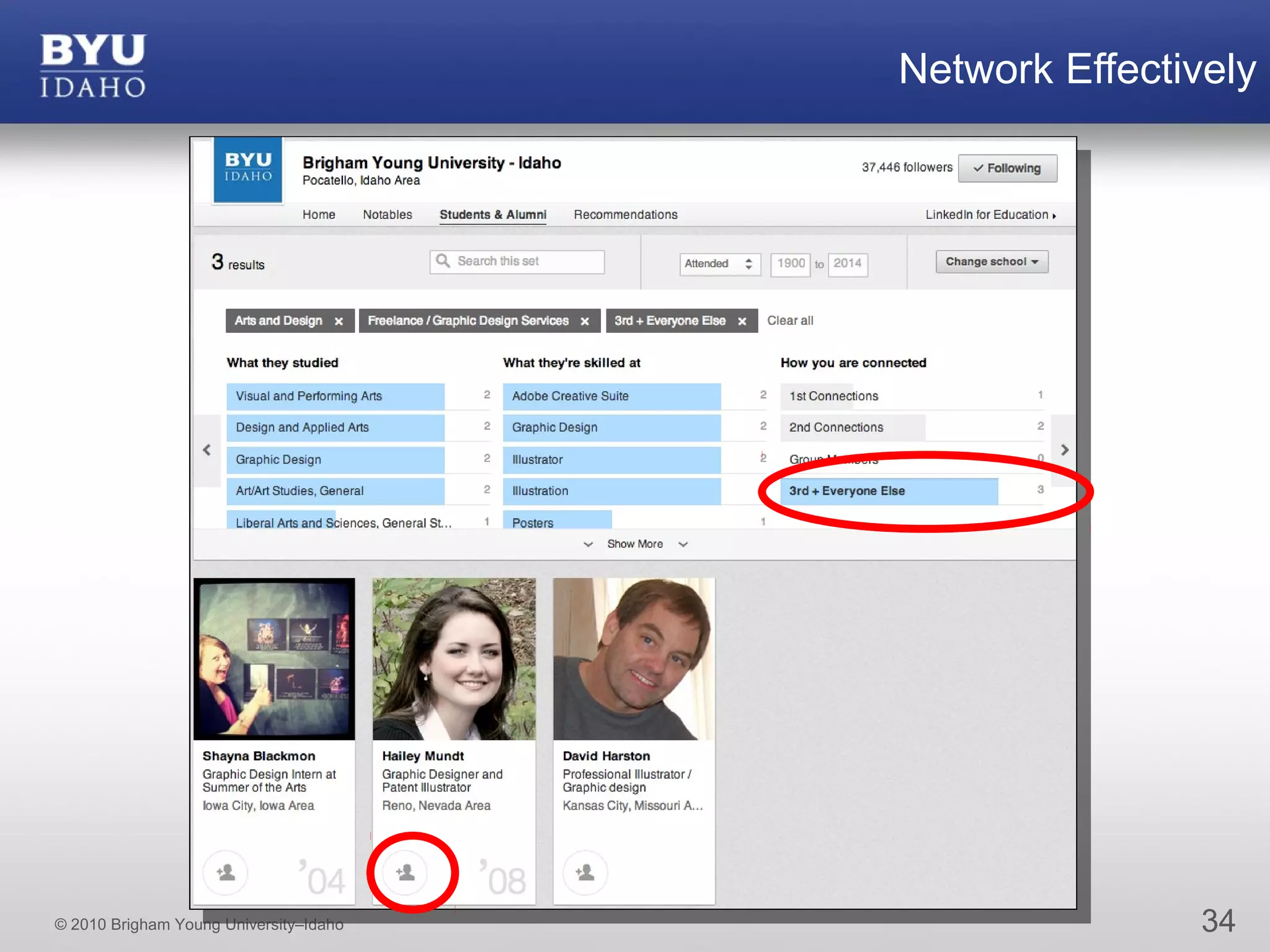Select Visual and Performing Arts bar
This screenshot has width=1270, height=952.
coord(335,396)
